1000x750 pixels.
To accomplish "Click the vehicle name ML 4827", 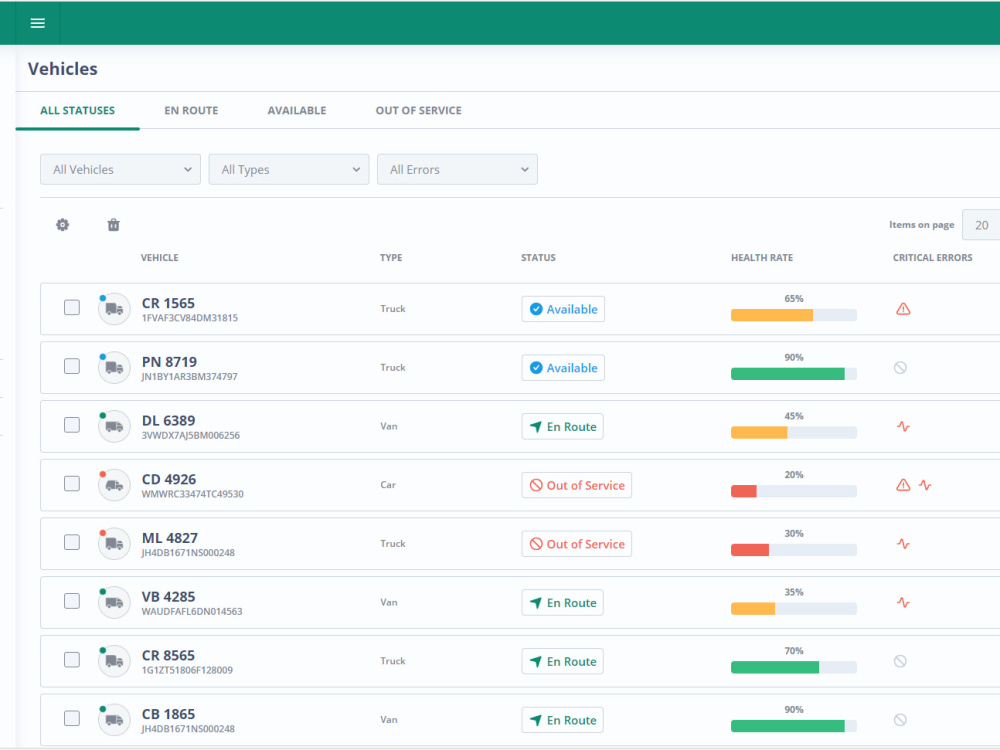I will coord(170,538).
